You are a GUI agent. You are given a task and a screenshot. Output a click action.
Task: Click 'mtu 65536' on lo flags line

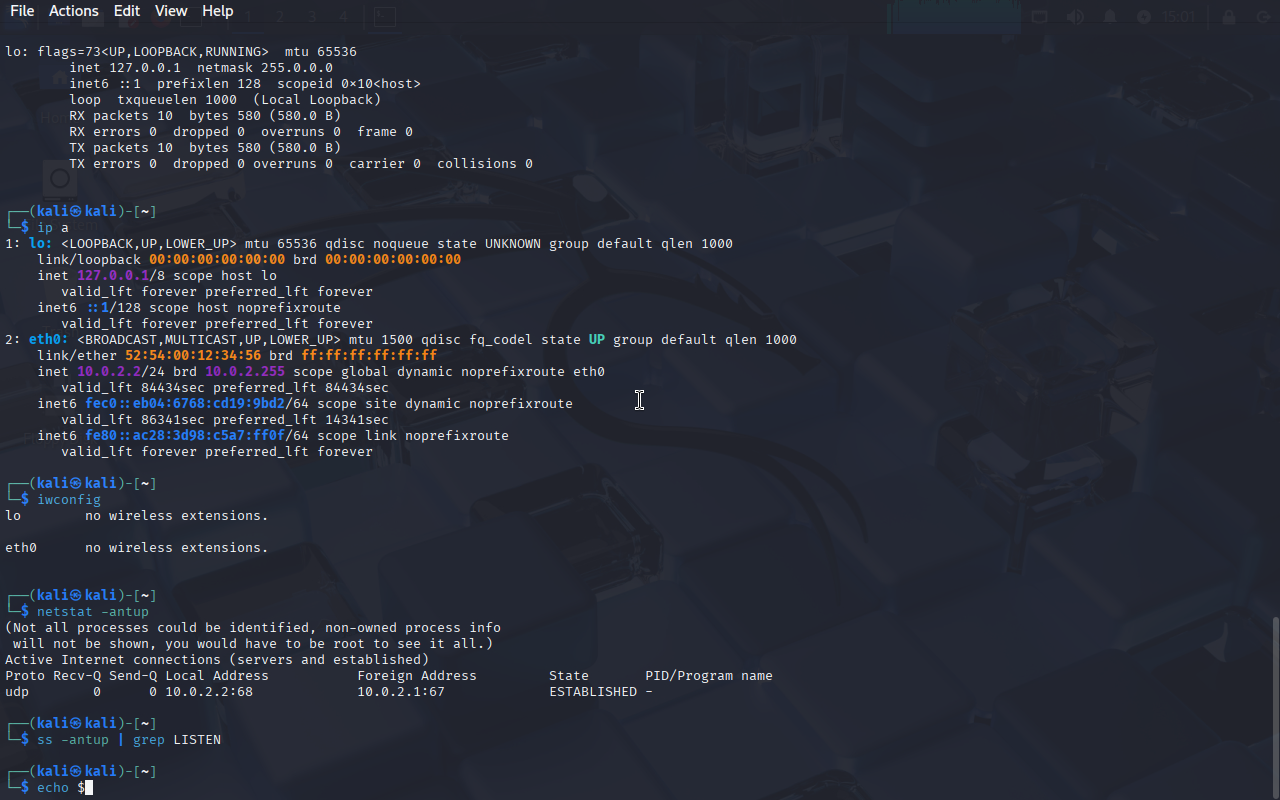click(321, 52)
